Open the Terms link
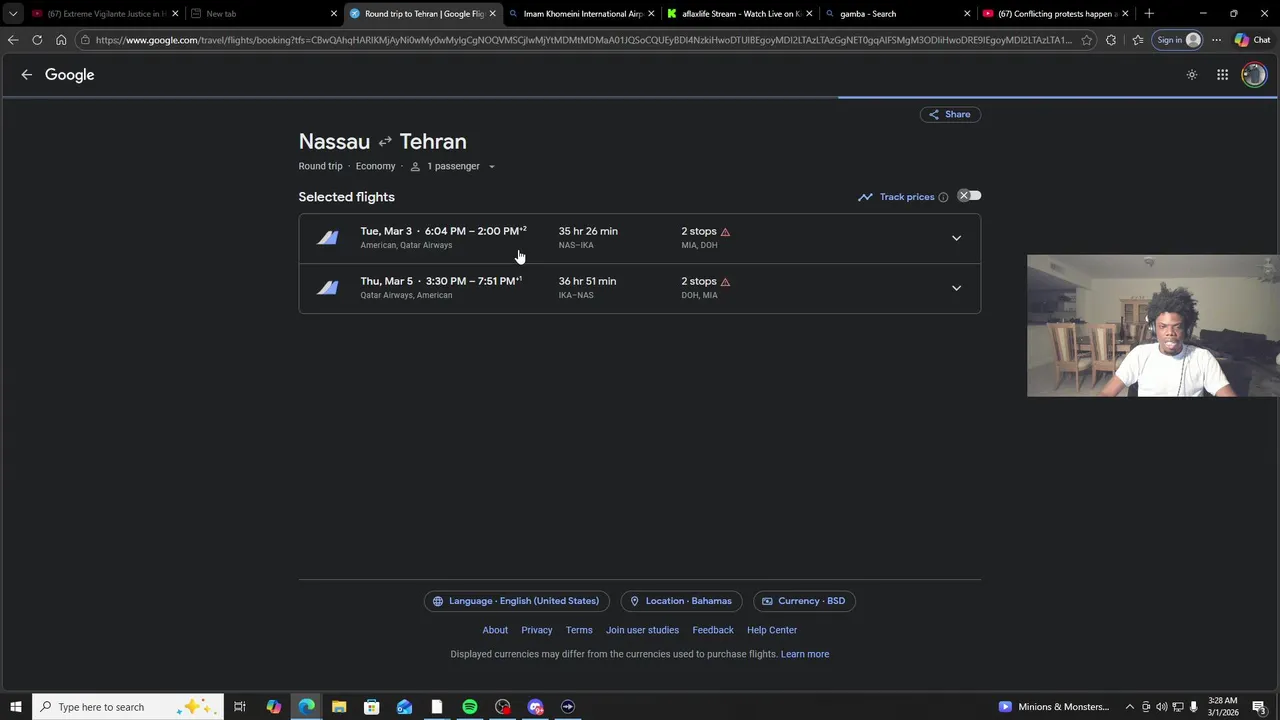This screenshot has width=1280, height=720. click(579, 630)
